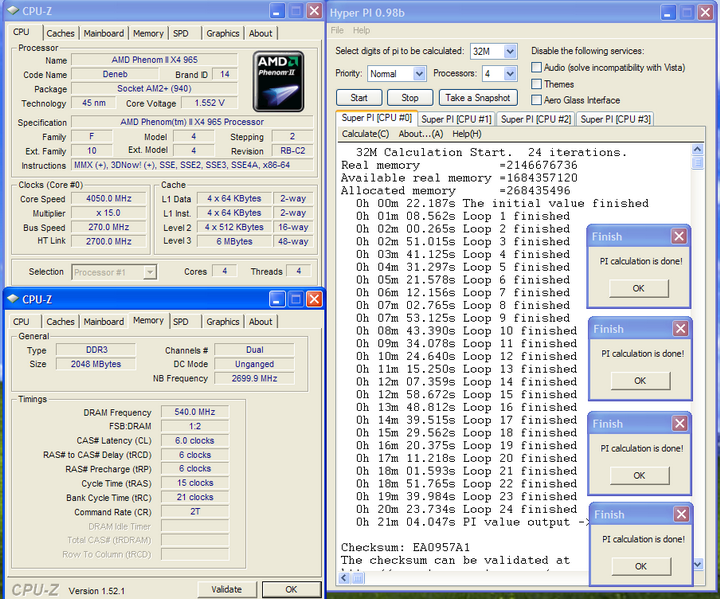Expand the Priority dropdown set to Normal
This screenshot has width=720, height=599.
[x=418, y=74]
